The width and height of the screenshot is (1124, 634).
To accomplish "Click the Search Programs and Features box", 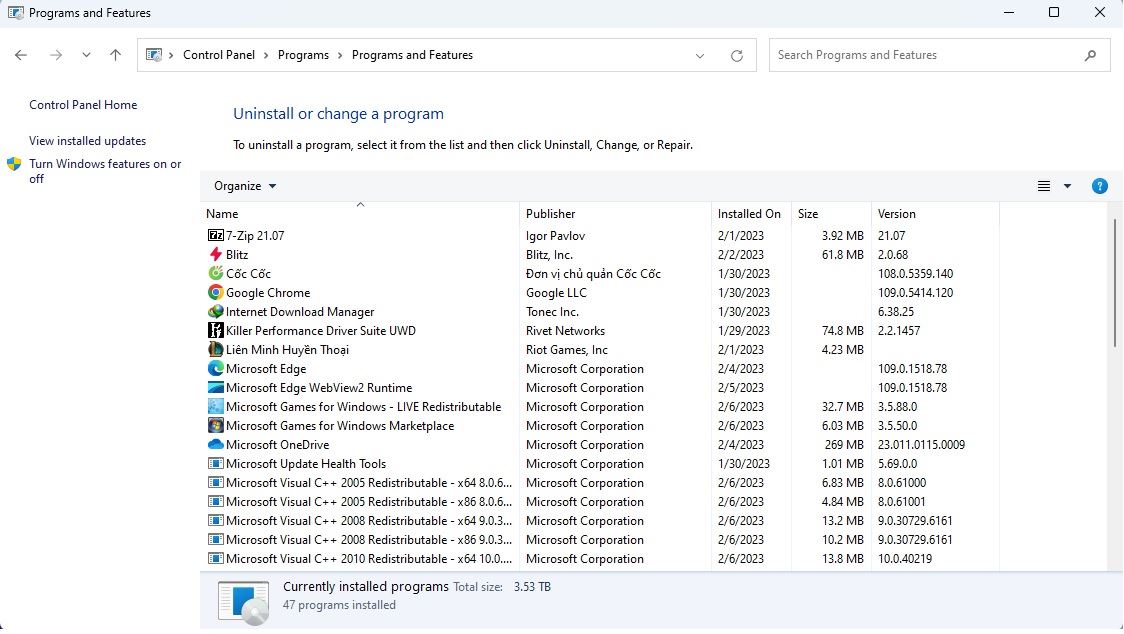I will 925,55.
